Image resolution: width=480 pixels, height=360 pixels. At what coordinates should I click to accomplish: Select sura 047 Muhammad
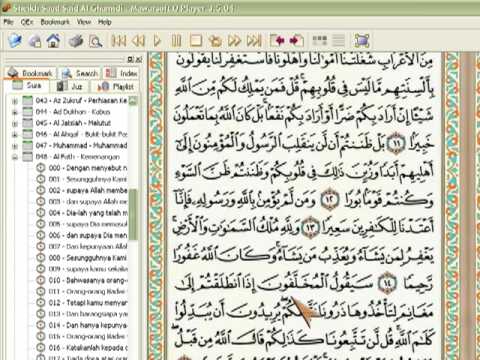(81, 145)
